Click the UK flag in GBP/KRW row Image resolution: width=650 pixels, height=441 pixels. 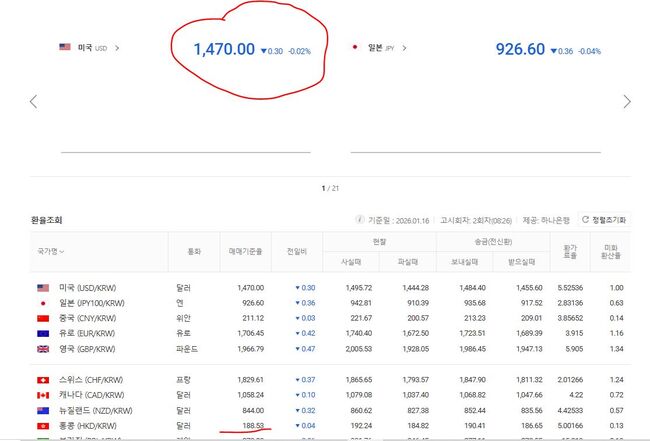pyautogui.click(x=43, y=349)
